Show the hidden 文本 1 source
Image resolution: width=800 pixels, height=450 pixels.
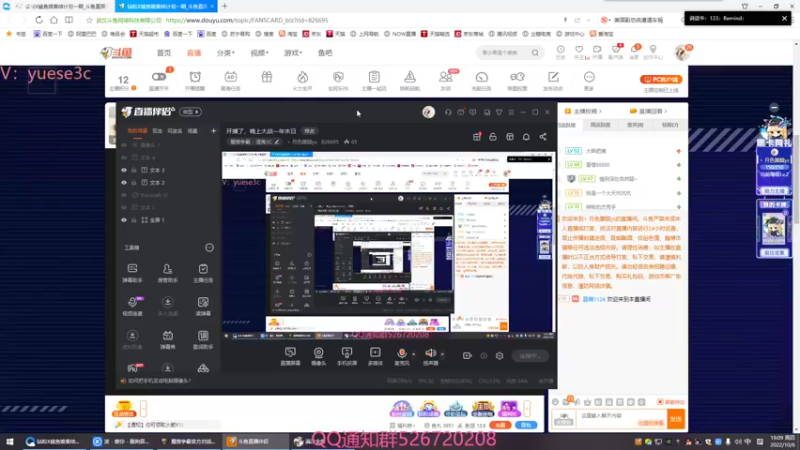click(124, 208)
